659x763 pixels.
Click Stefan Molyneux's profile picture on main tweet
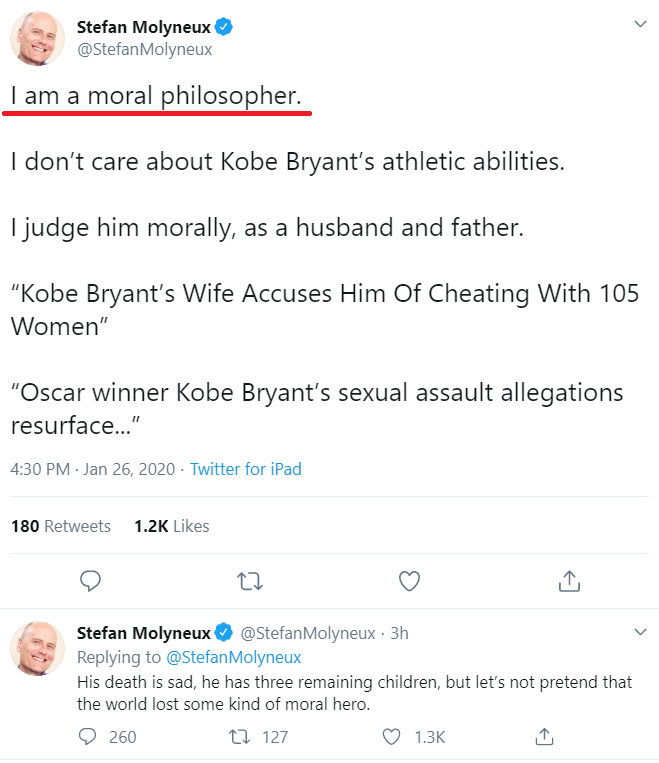38,39
